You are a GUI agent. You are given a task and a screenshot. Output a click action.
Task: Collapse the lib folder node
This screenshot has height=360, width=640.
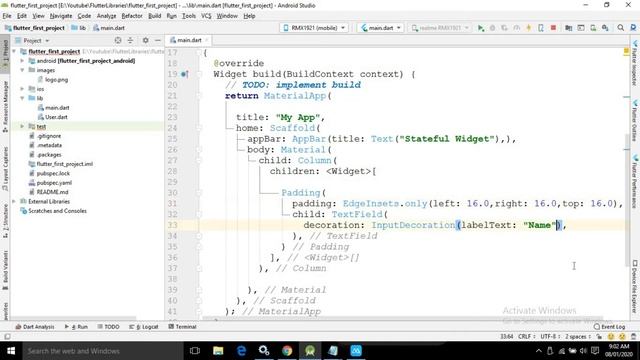tap(22, 98)
